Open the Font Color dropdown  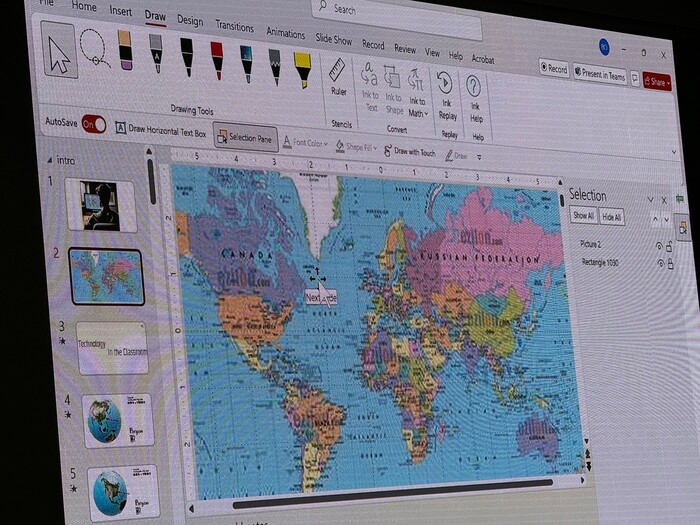(x=305, y=143)
